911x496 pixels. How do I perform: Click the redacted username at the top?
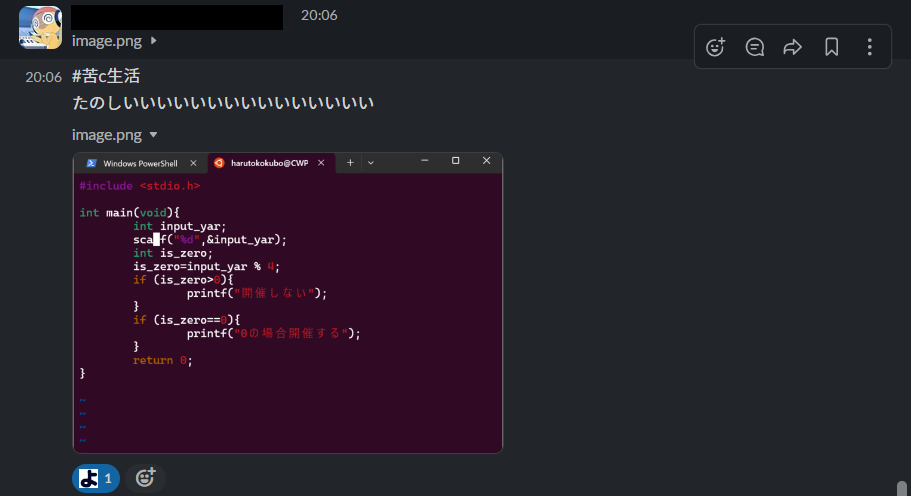point(177,17)
